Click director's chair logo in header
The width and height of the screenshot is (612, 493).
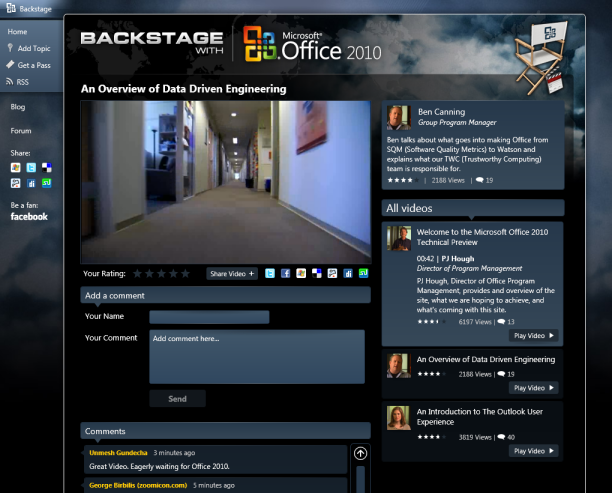[x=542, y=57]
